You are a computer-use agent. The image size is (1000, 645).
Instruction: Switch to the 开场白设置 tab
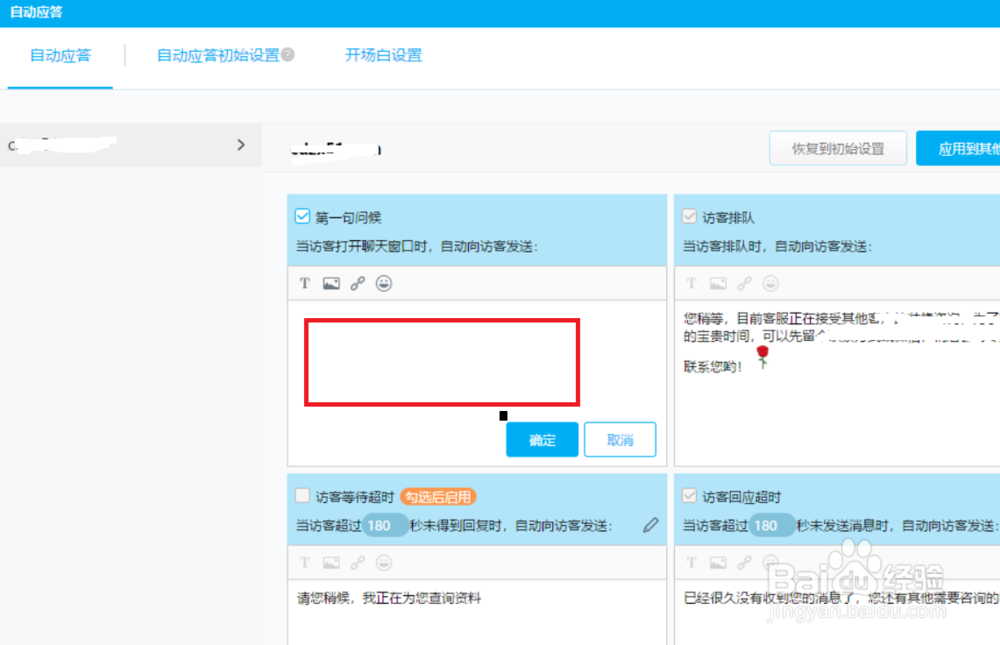coord(382,55)
